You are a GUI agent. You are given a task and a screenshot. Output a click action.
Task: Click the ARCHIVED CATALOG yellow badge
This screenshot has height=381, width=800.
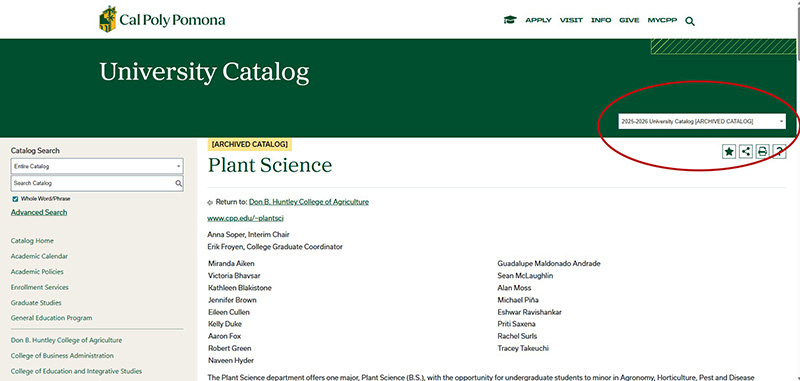coord(249,144)
